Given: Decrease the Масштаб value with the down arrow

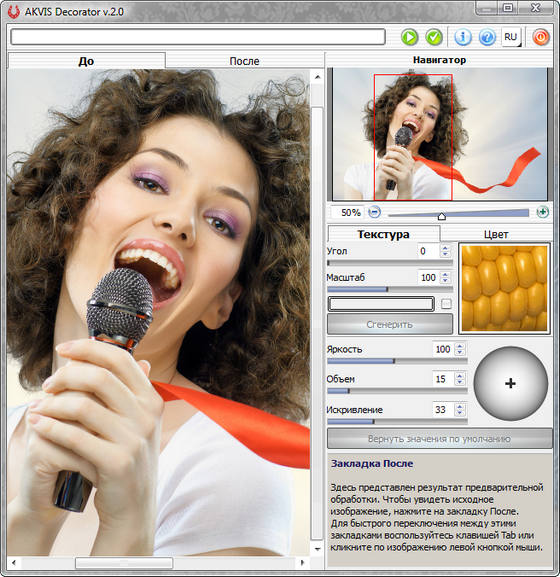Looking at the screenshot, I should coord(446,281).
